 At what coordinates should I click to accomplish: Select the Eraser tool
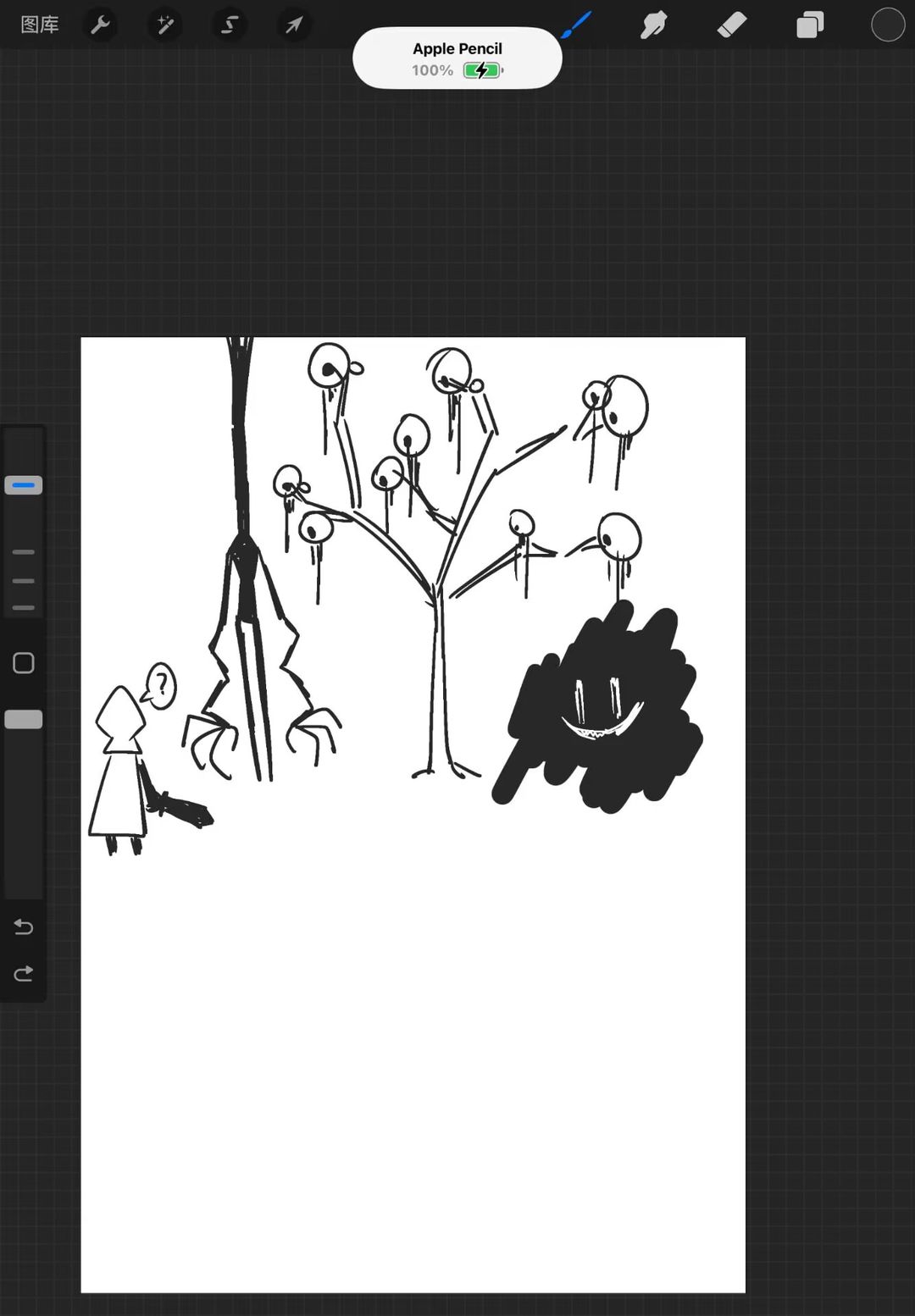tap(731, 25)
